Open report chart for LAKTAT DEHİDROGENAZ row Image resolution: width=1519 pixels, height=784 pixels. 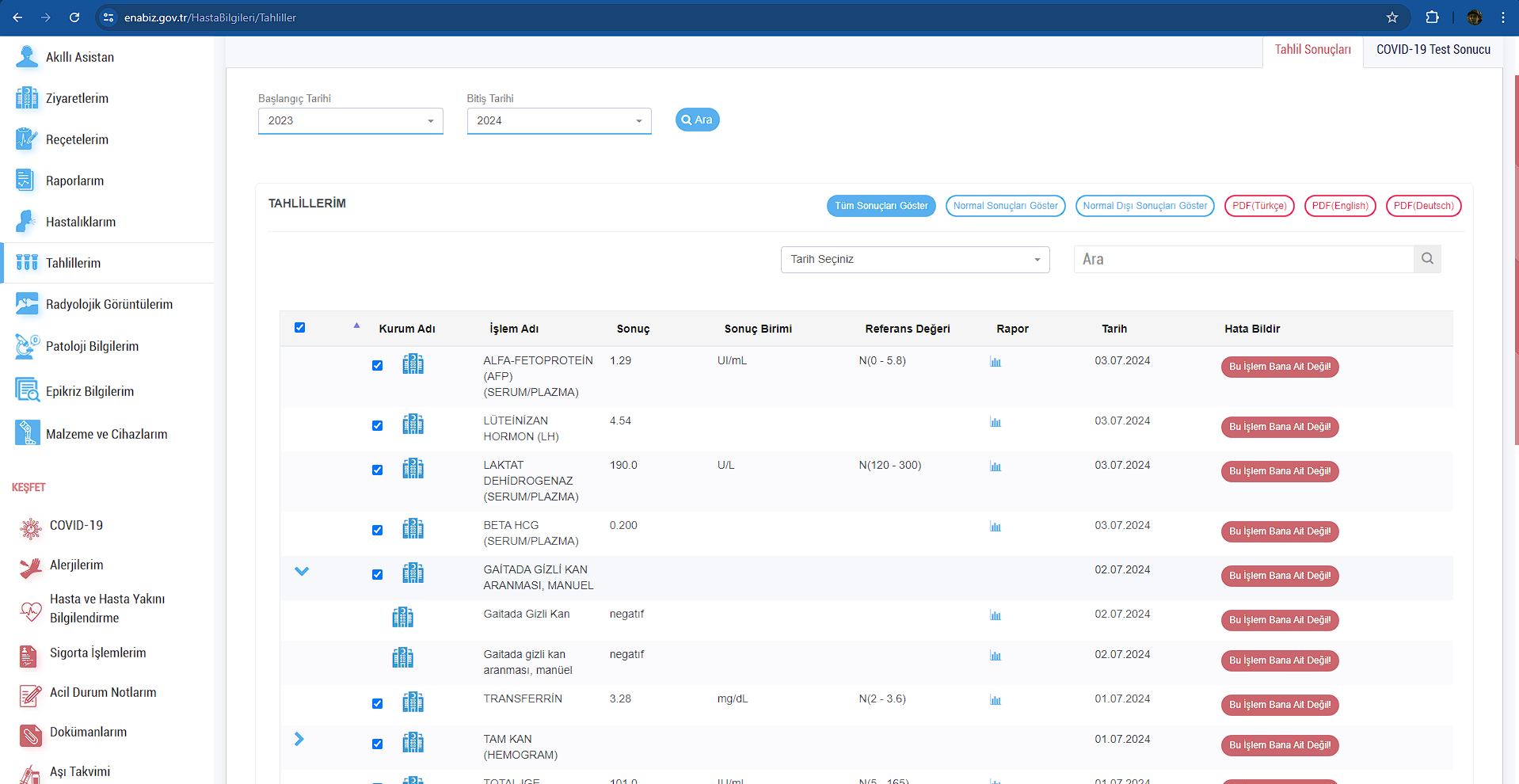pos(996,466)
